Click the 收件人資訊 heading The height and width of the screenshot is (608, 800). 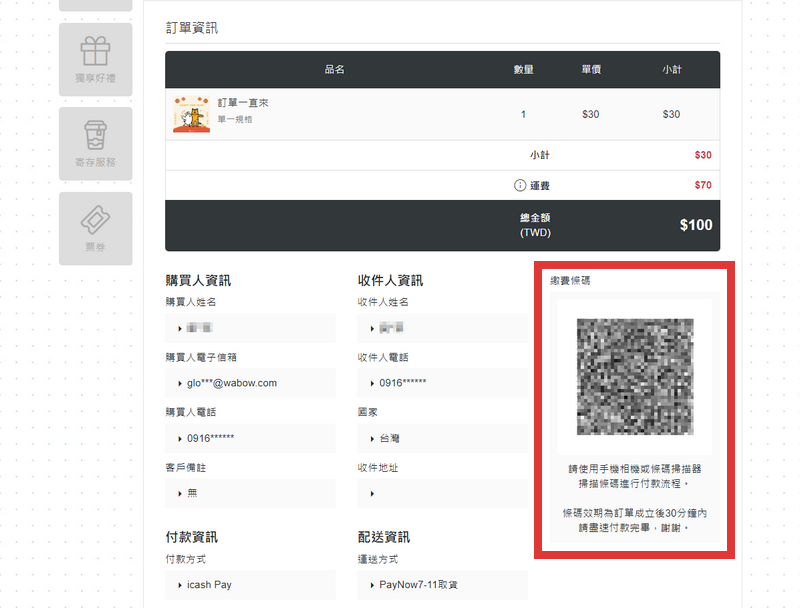(x=390, y=281)
